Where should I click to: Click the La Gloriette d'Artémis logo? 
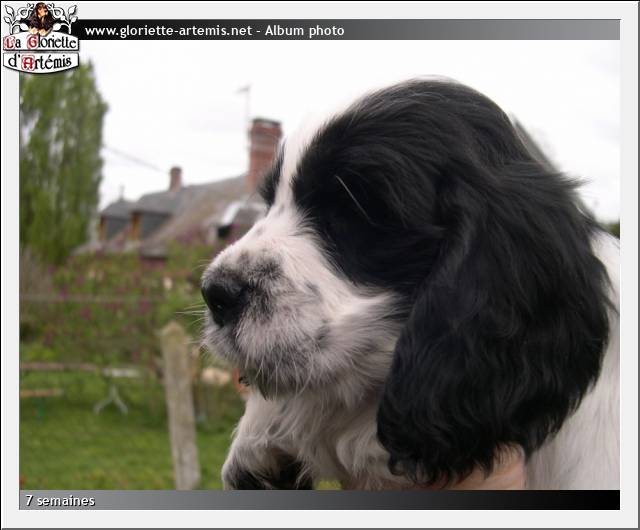coord(40,38)
